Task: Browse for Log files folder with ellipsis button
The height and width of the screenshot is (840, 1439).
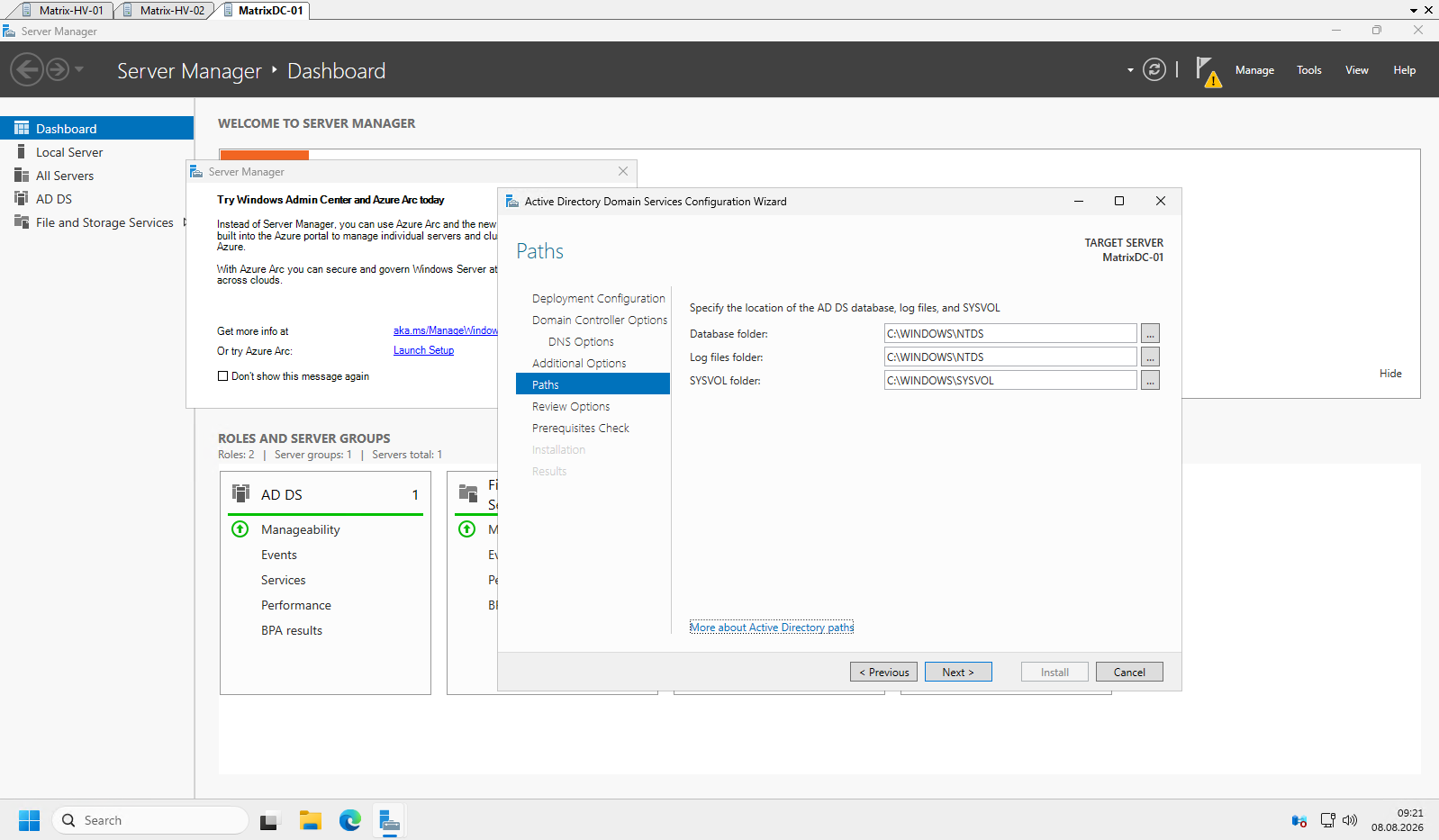Action: pos(1150,357)
